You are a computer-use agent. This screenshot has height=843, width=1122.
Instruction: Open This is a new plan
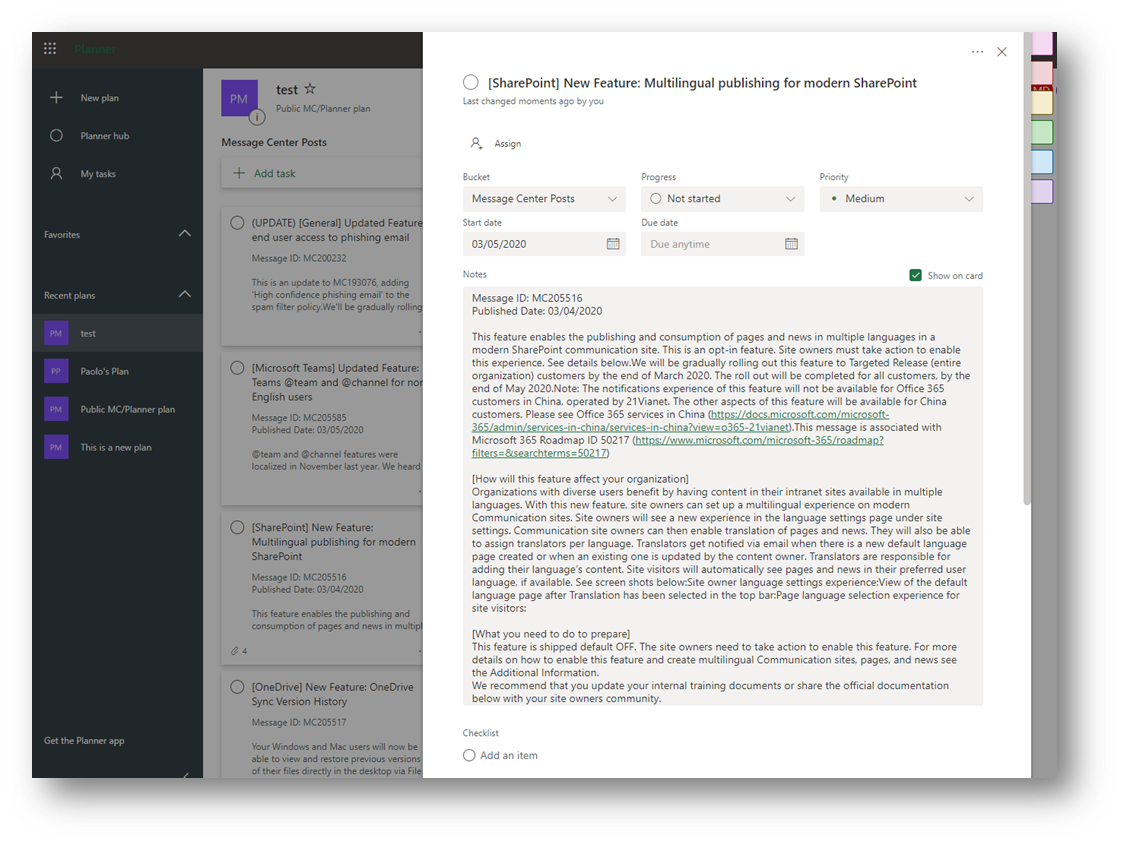point(117,447)
